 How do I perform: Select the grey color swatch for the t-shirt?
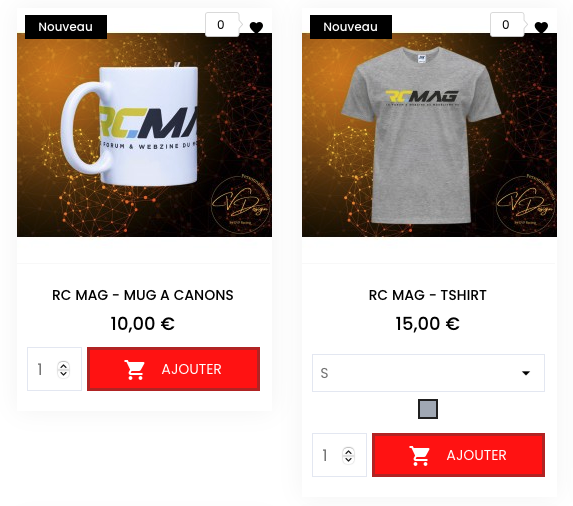(428, 409)
